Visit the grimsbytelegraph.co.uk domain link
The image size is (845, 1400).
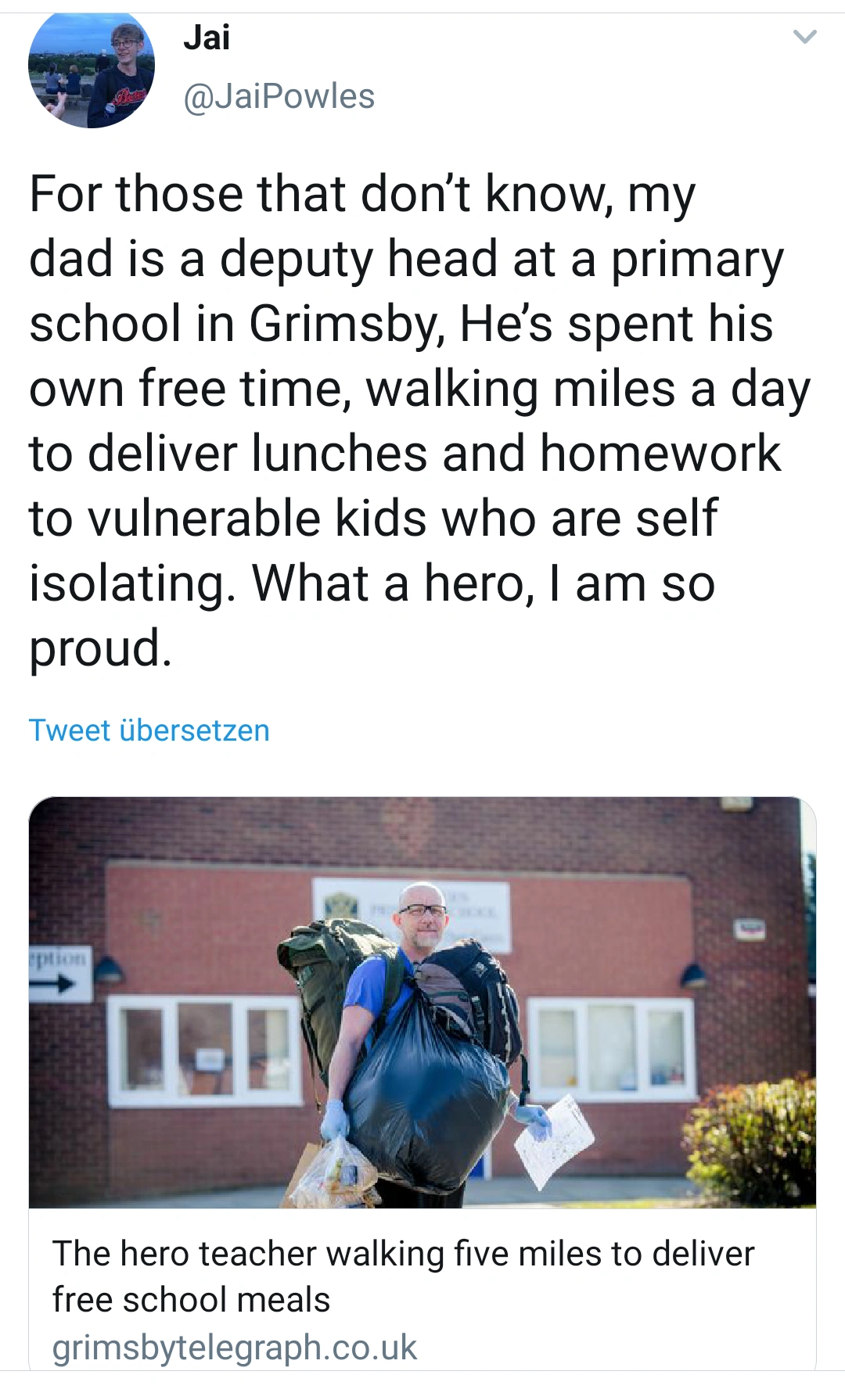(x=234, y=1348)
